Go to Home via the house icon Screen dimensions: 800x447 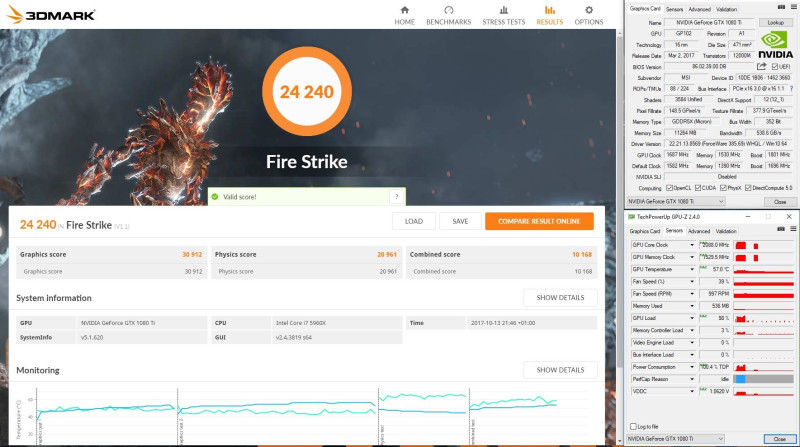coord(405,10)
